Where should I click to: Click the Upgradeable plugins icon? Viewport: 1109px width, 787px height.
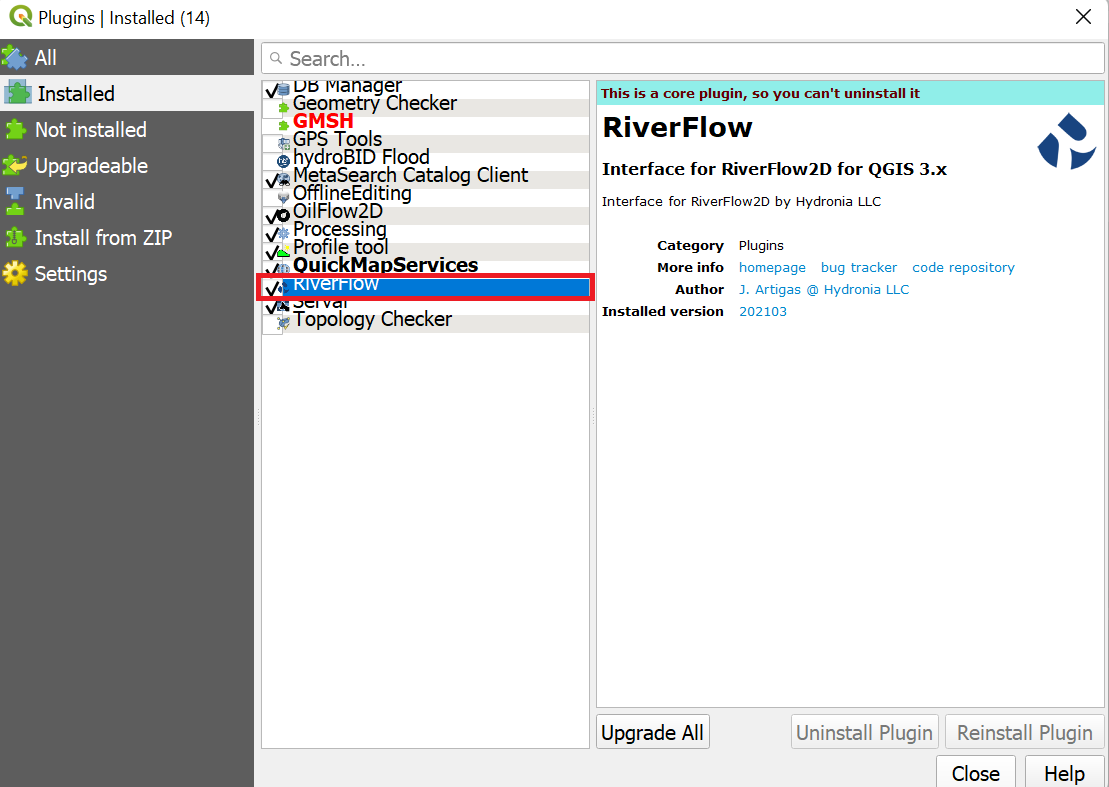click(x=15, y=165)
